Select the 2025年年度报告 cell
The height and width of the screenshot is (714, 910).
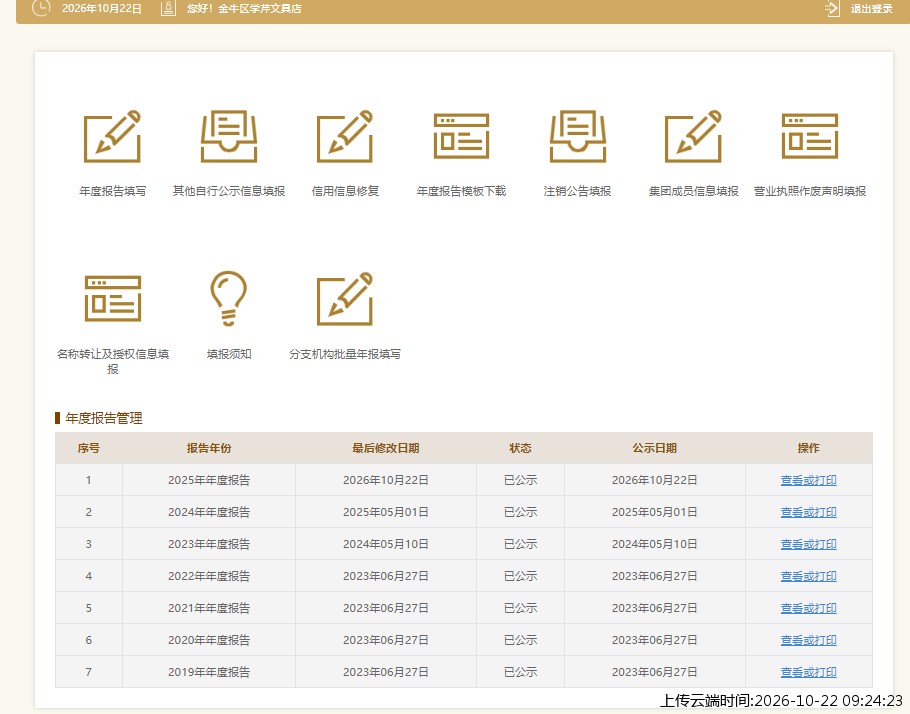click(209, 480)
